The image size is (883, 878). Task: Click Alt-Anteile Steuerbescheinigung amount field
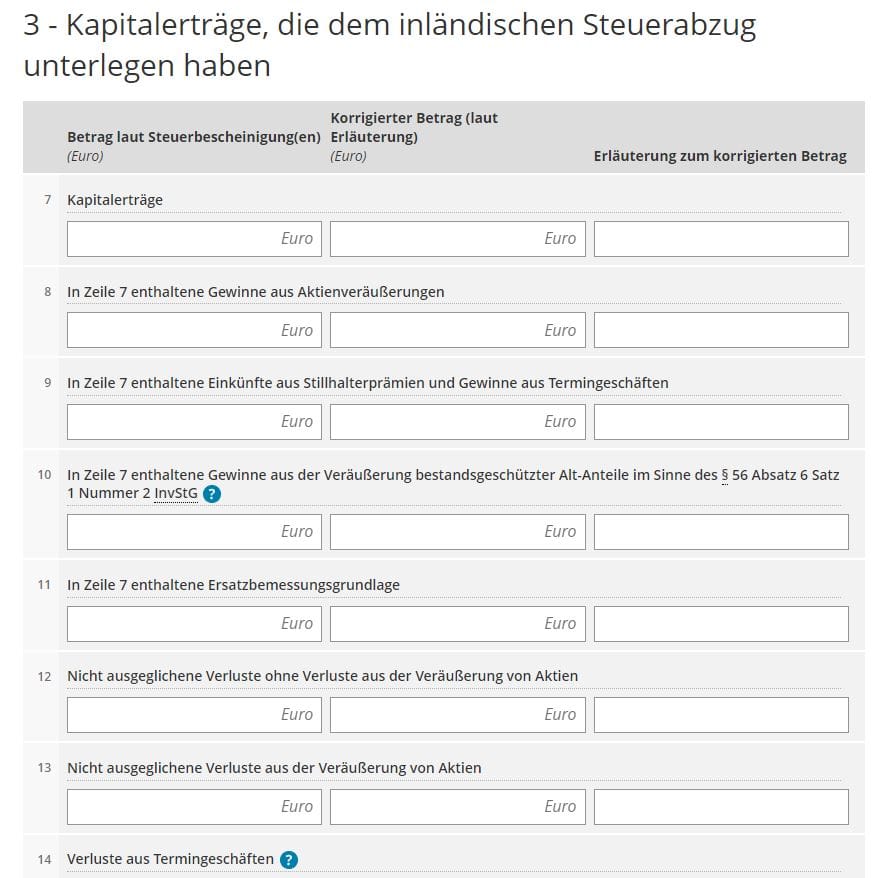tap(193, 531)
